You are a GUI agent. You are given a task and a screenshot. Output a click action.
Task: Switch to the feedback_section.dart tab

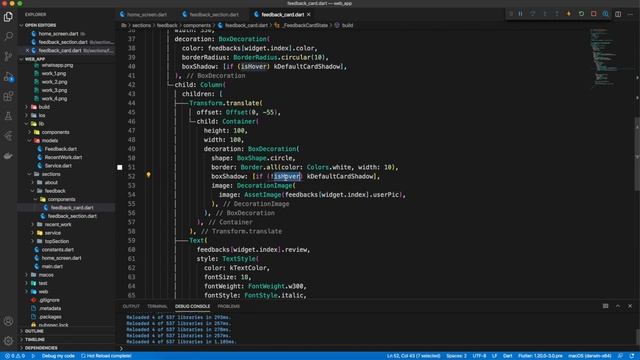(x=211, y=14)
